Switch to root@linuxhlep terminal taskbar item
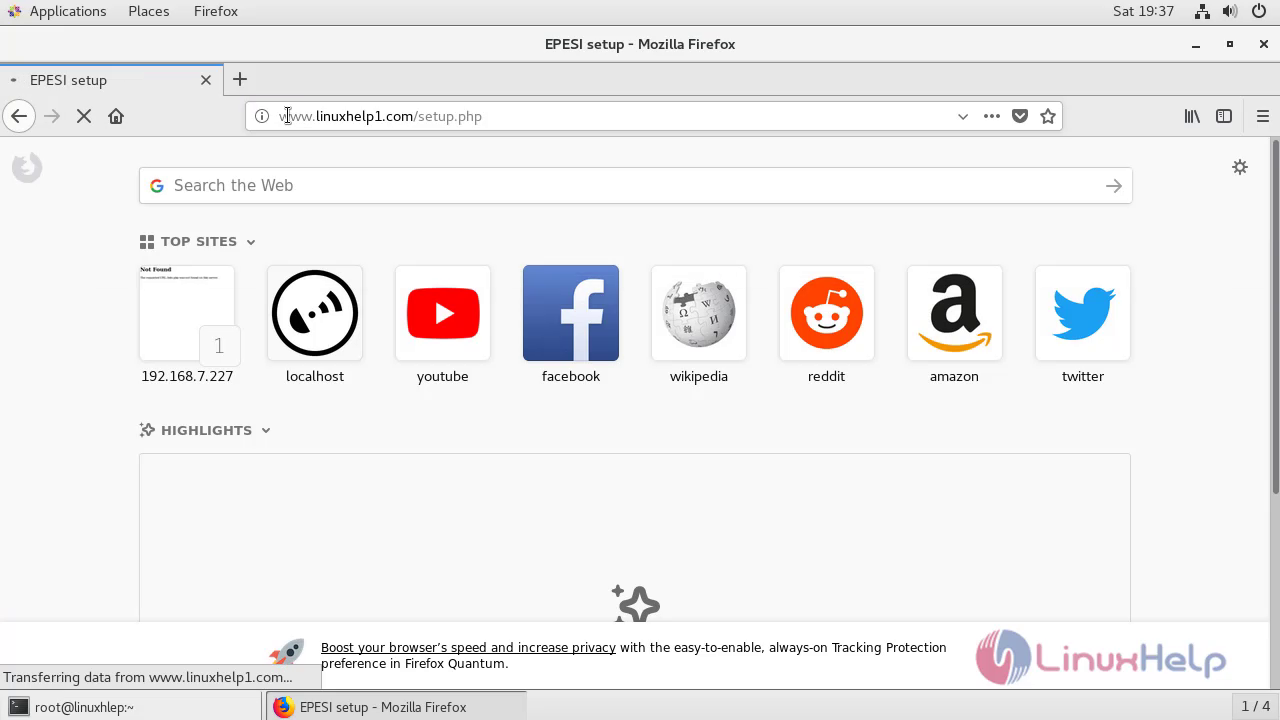The image size is (1280, 720). (132, 707)
